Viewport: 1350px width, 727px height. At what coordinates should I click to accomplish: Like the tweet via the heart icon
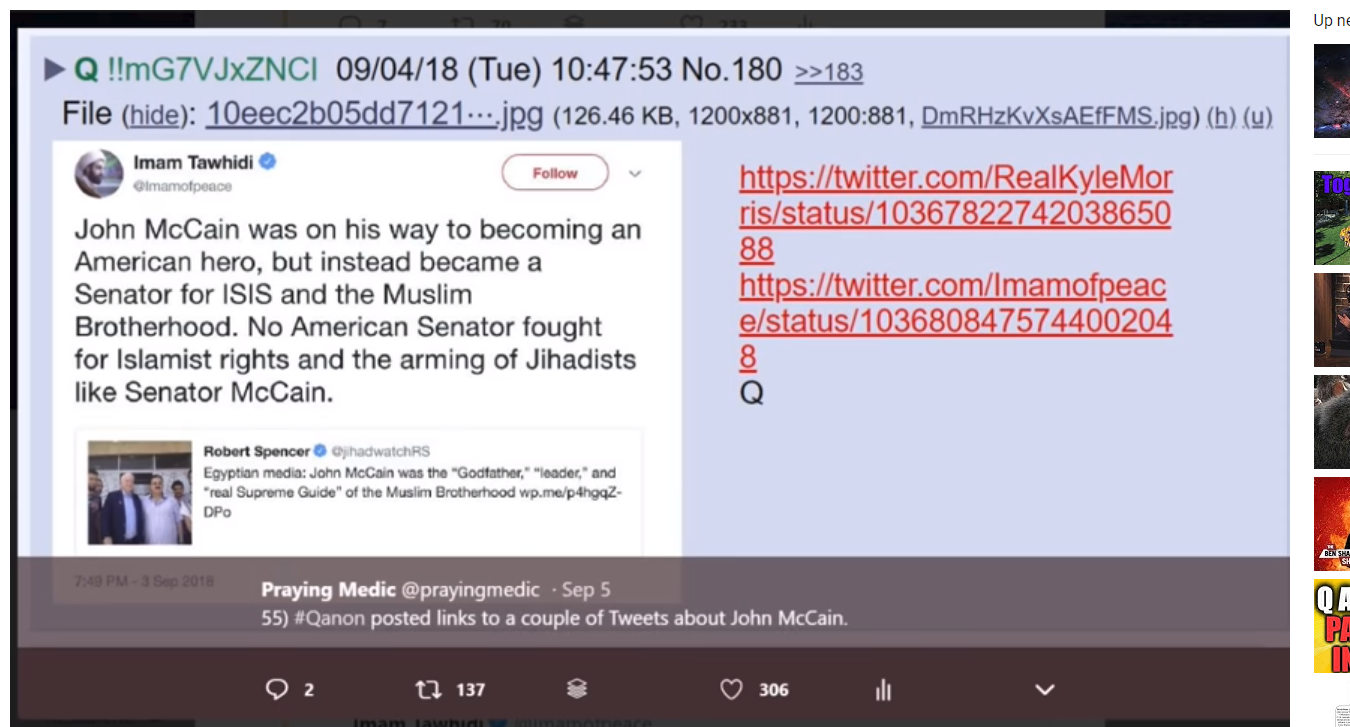(732, 689)
